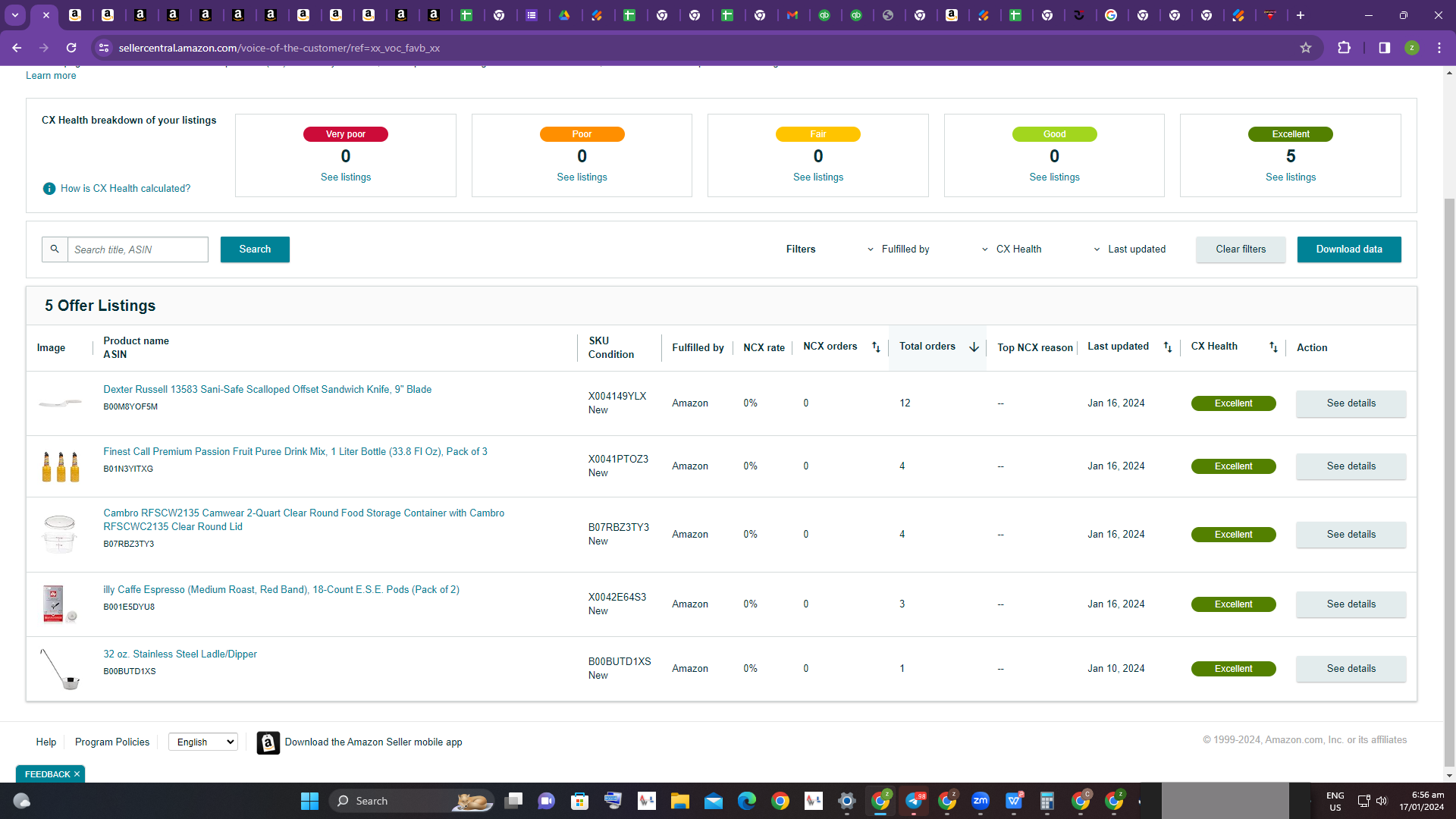Open the CX Health filter dropdown

pyautogui.click(x=1012, y=249)
